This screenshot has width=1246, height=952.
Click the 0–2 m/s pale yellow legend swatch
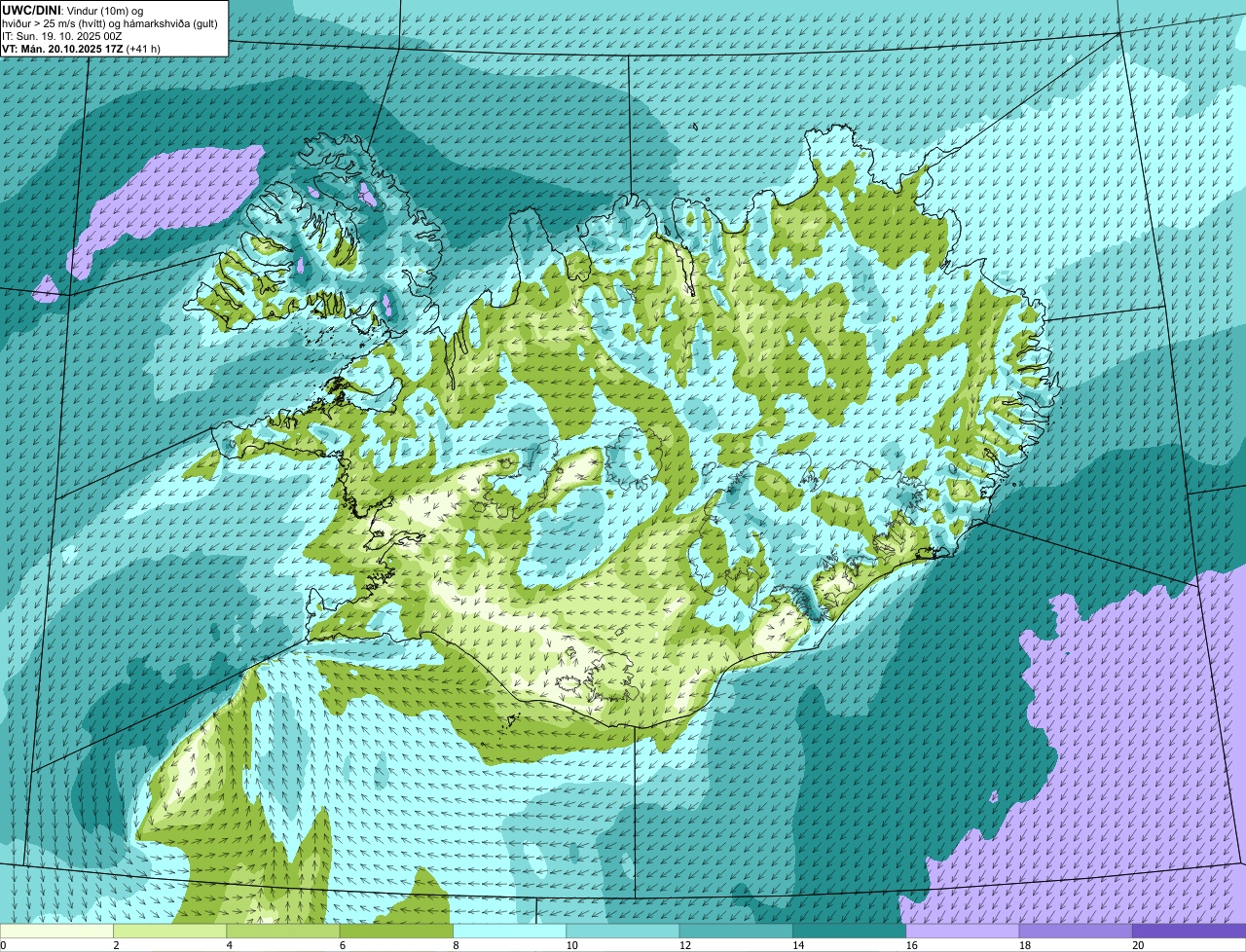pyautogui.click(x=56, y=931)
